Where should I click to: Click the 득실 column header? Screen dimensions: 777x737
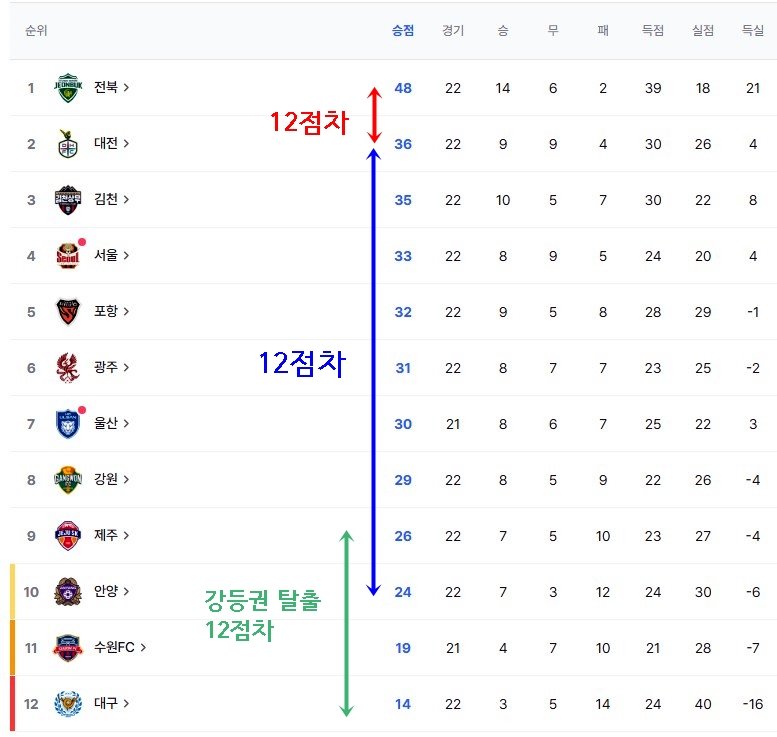753,30
